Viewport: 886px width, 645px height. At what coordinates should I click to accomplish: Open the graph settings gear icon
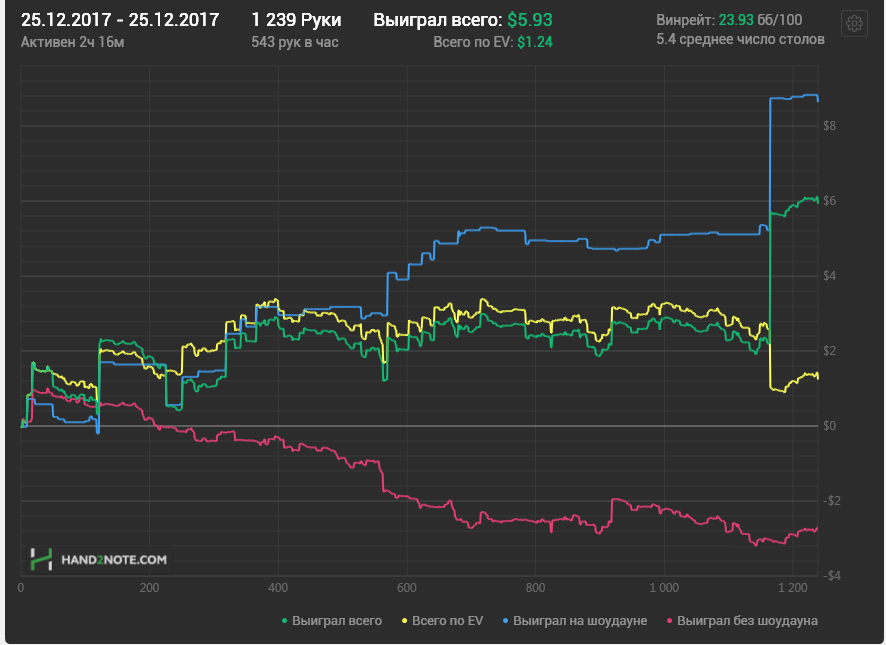854,24
